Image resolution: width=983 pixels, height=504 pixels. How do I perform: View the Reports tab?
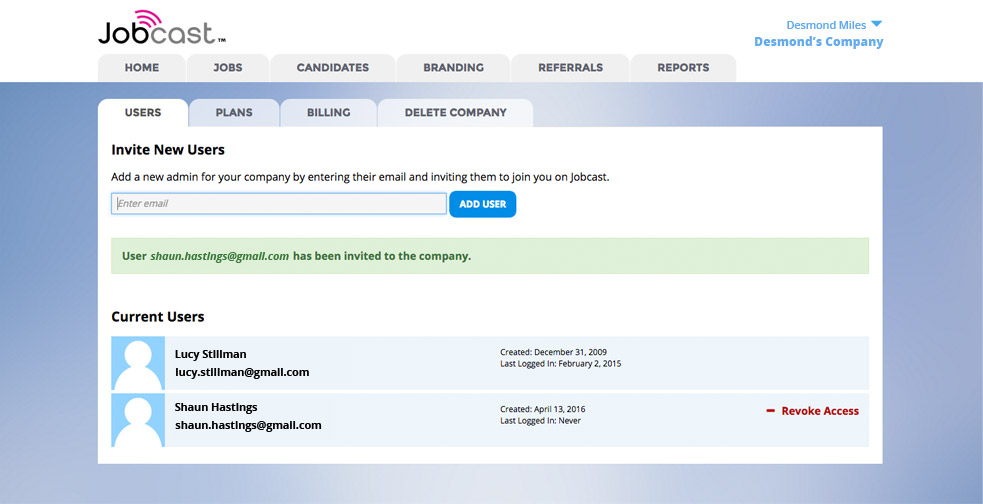point(683,68)
